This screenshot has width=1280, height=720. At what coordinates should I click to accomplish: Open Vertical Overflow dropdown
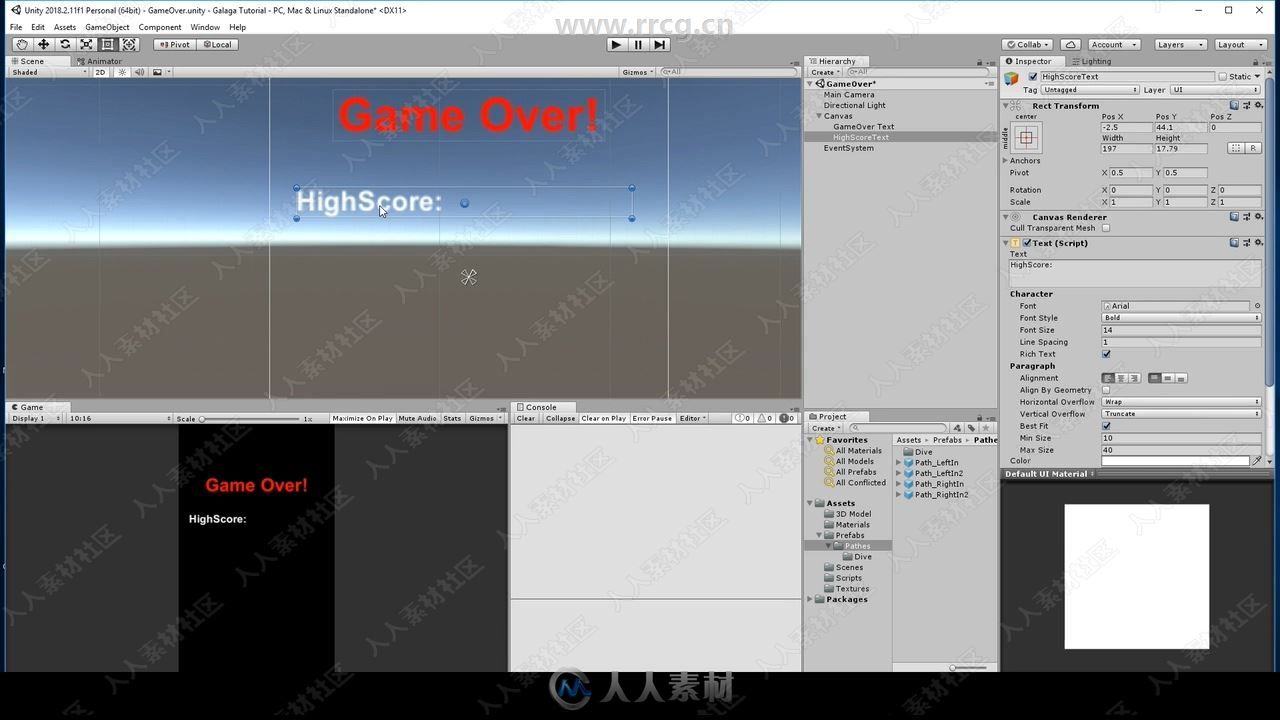(x=1181, y=414)
